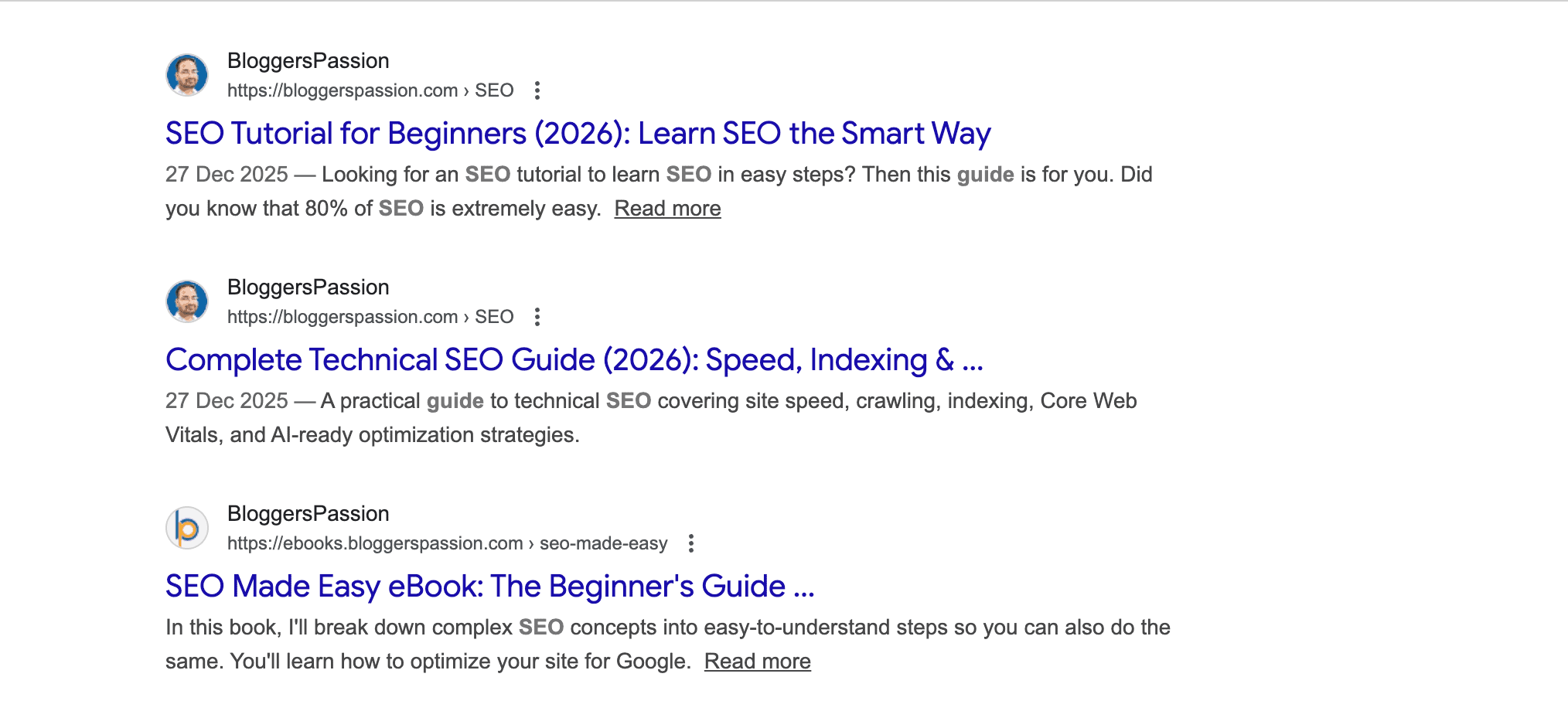The height and width of the screenshot is (711, 1568).
Task: Click the ebooks.bloggerspassion.com site logo
Action: (x=186, y=528)
